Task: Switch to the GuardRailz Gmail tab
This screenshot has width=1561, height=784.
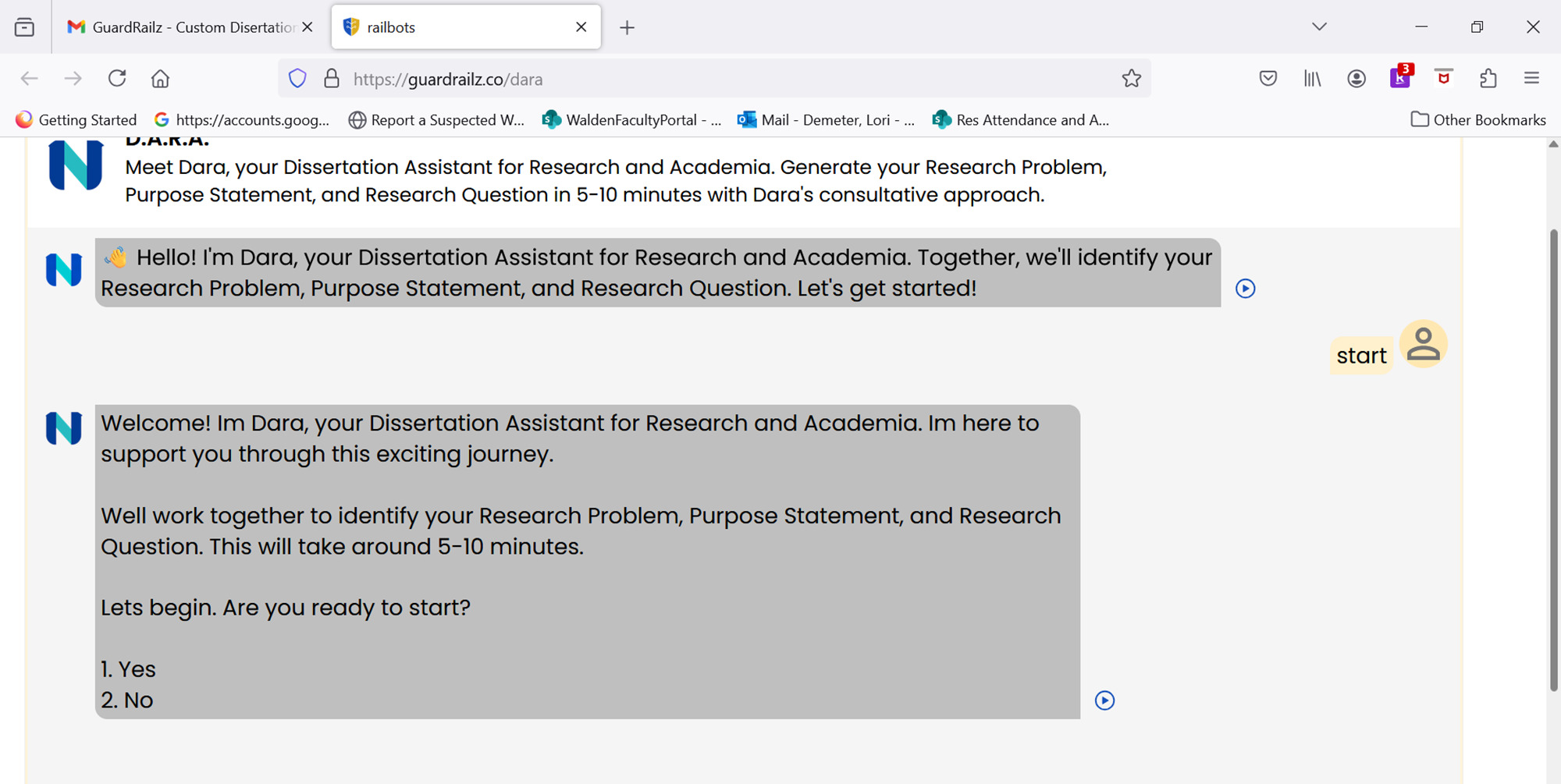Action: pos(187,26)
